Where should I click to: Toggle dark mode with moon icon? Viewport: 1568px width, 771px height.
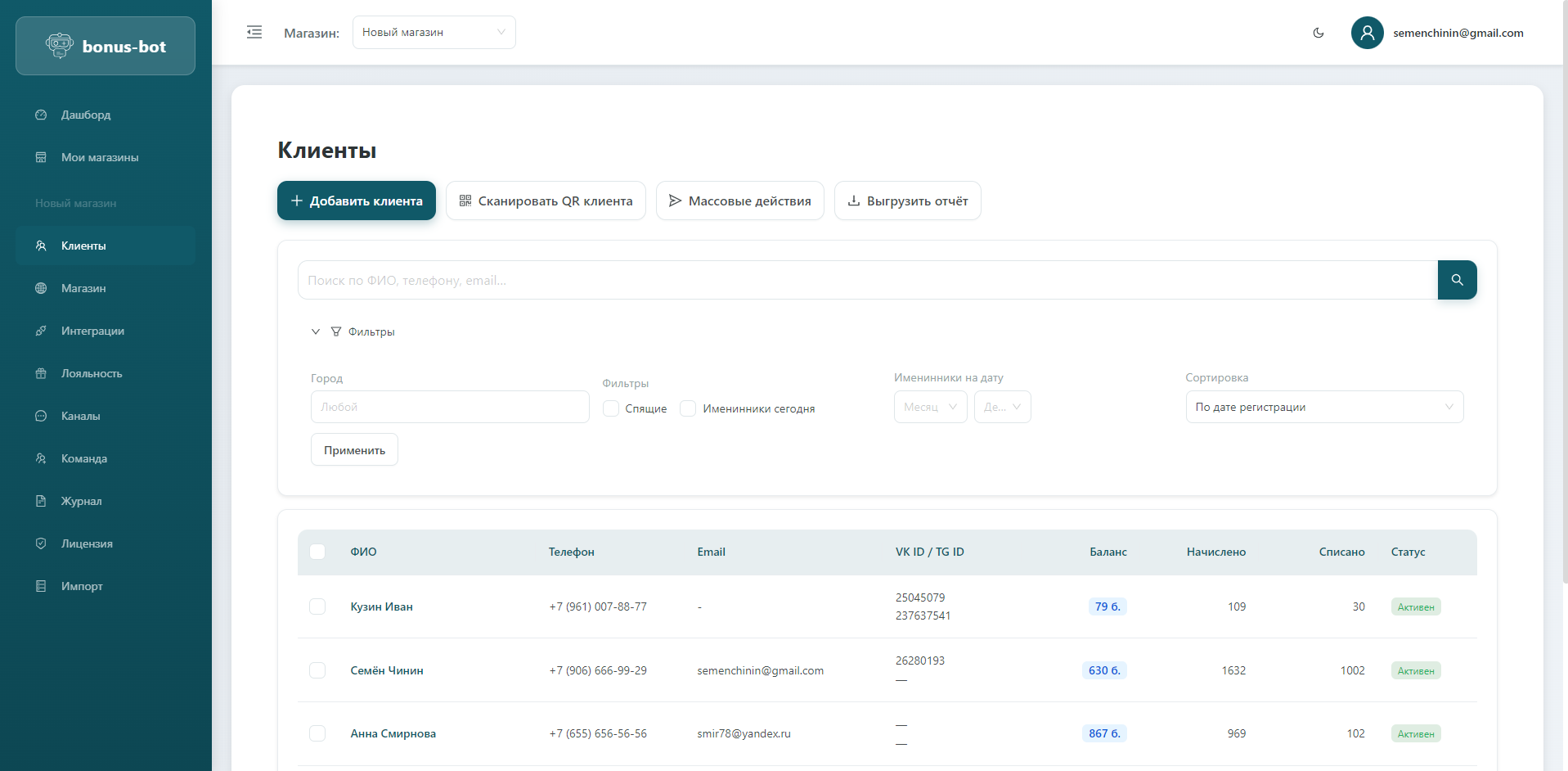click(x=1319, y=33)
